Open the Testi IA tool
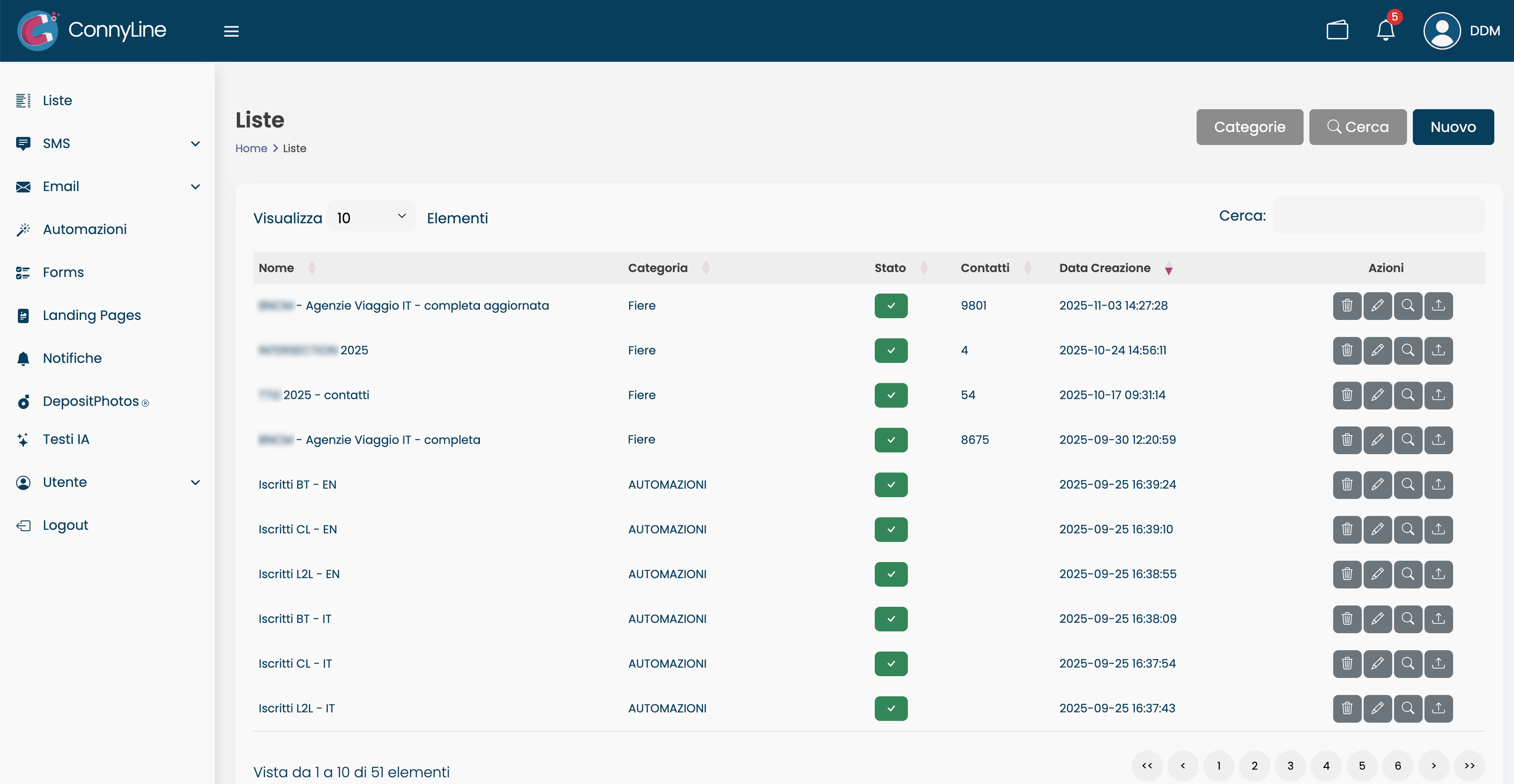This screenshot has width=1514, height=784. coord(66,439)
